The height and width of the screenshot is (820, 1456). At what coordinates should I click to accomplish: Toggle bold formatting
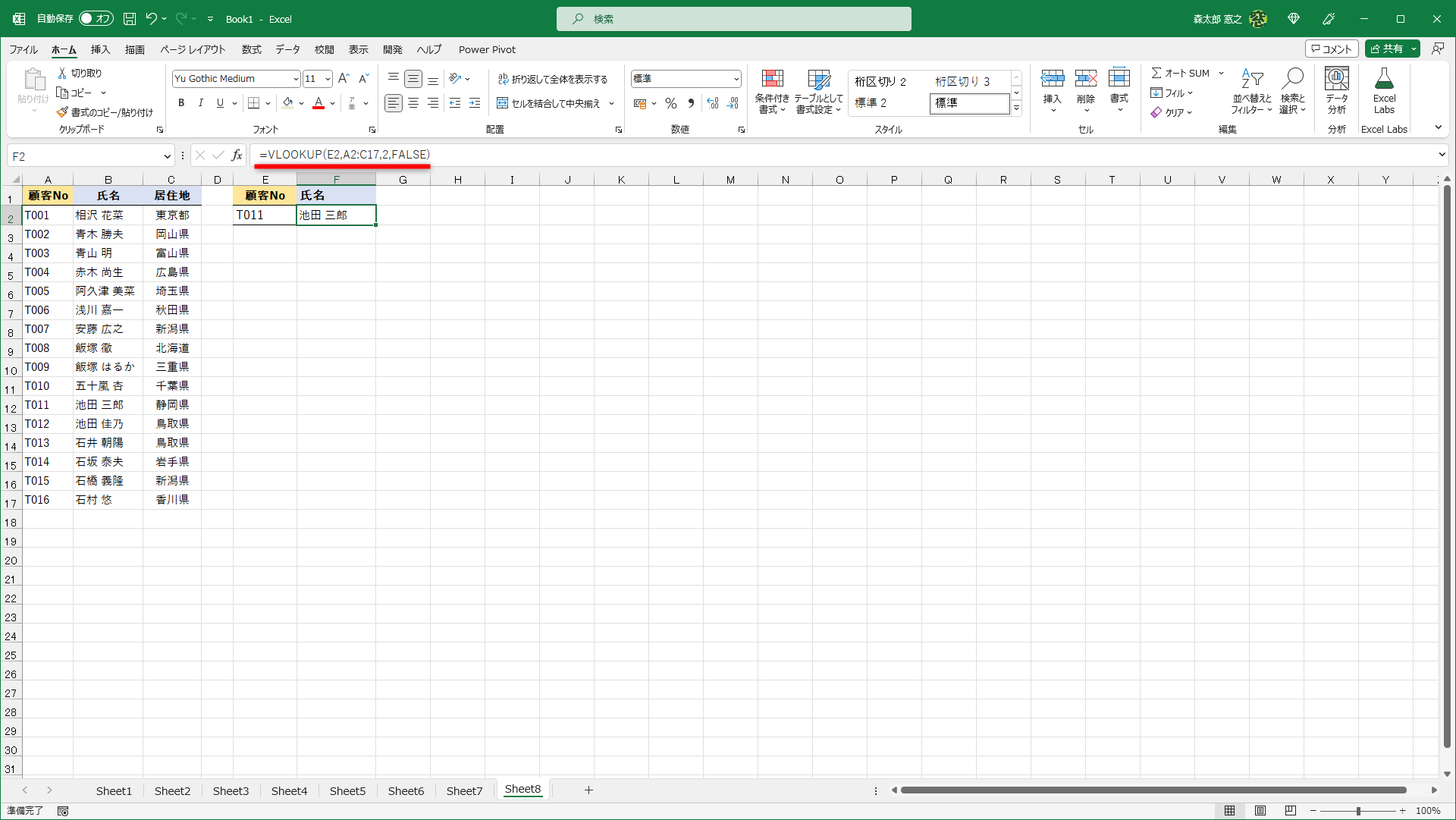tap(181, 103)
